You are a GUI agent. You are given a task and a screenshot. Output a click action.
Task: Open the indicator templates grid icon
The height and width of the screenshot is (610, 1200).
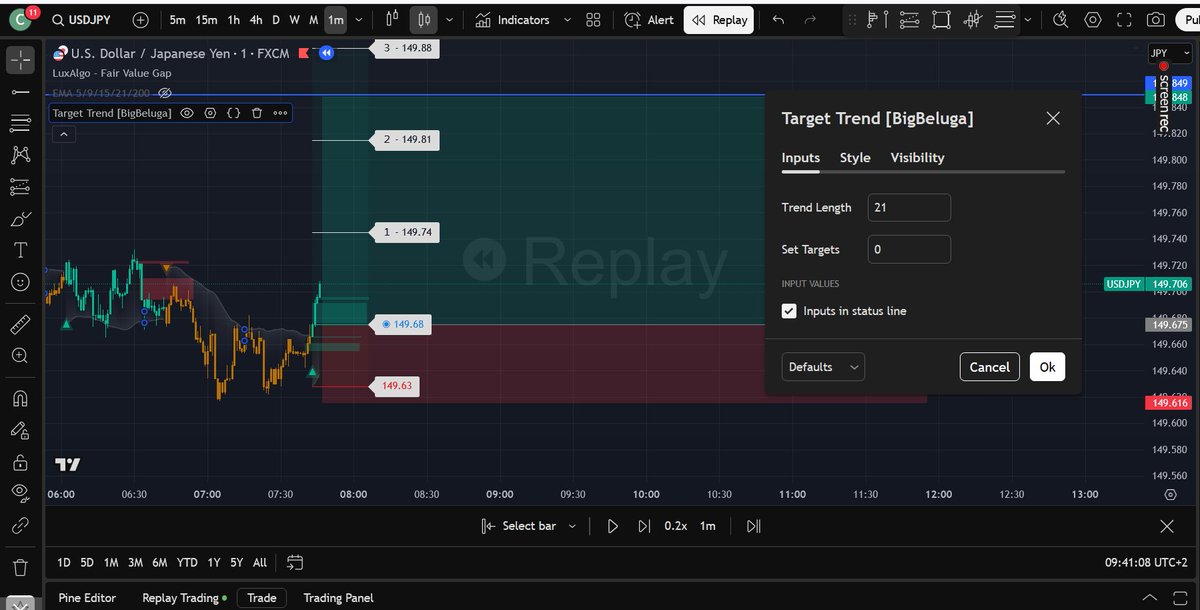(594, 20)
